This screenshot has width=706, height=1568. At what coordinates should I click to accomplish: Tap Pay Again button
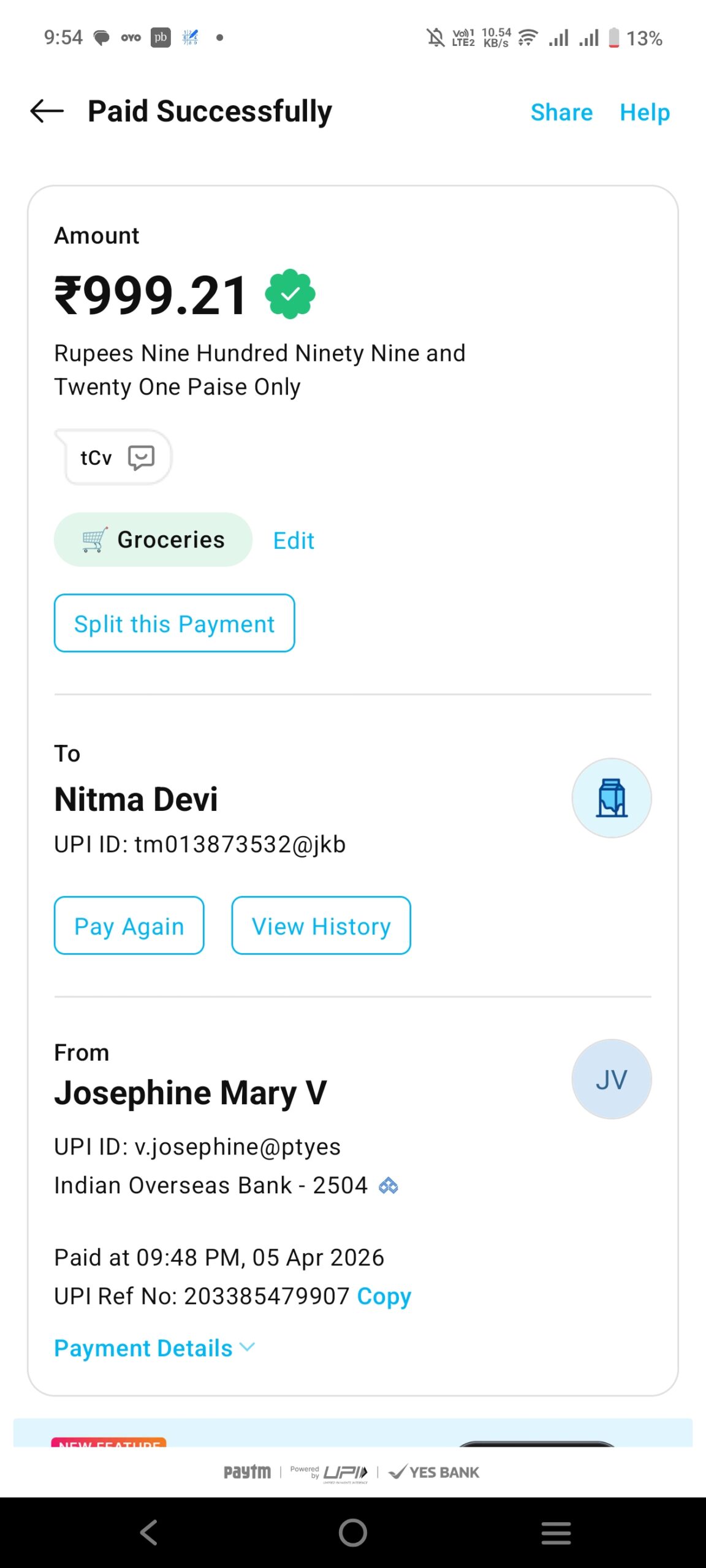click(x=129, y=925)
